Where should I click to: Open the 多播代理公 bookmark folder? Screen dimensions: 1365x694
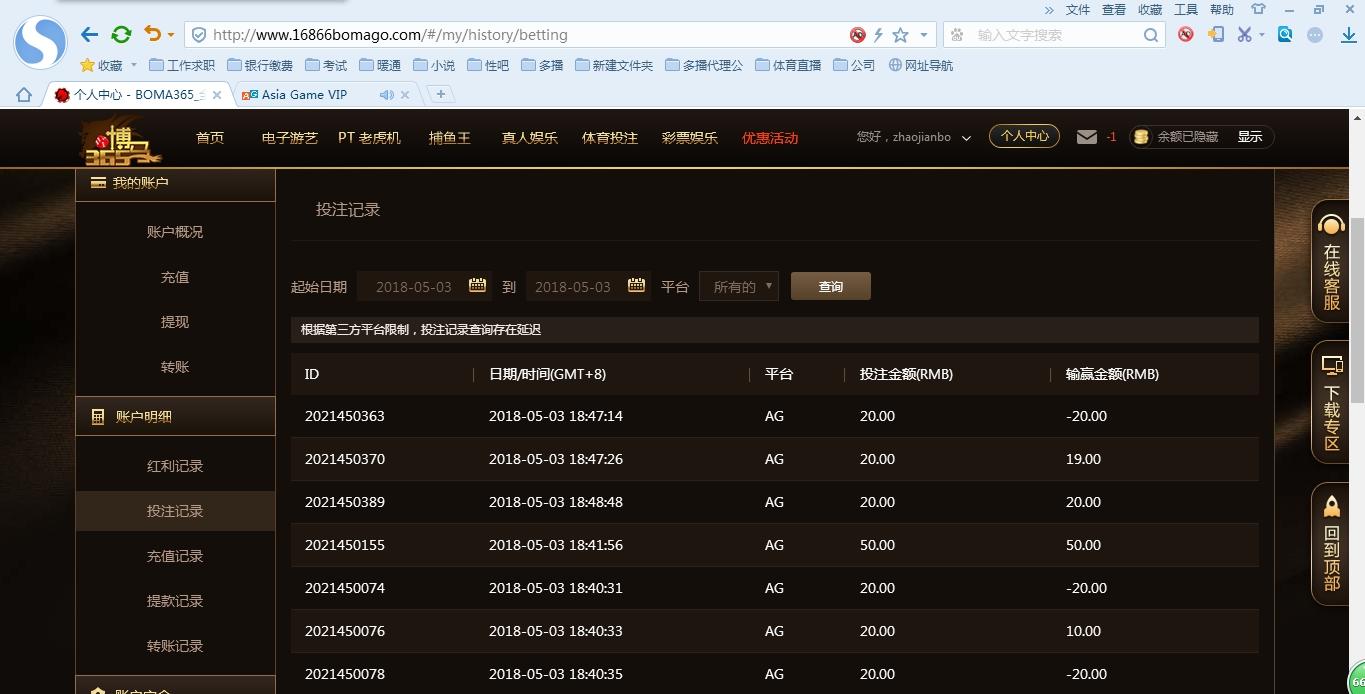pyautogui.click(x=704, y=65)
